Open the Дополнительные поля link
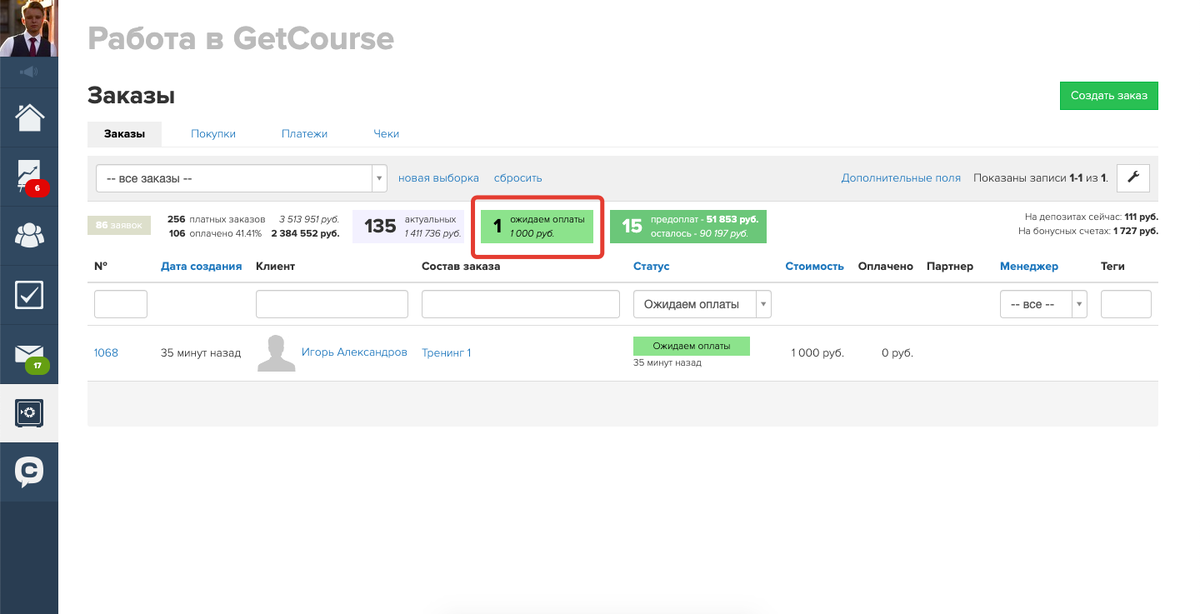This screenshot has width=1200, height=614. tap(901, 178)
